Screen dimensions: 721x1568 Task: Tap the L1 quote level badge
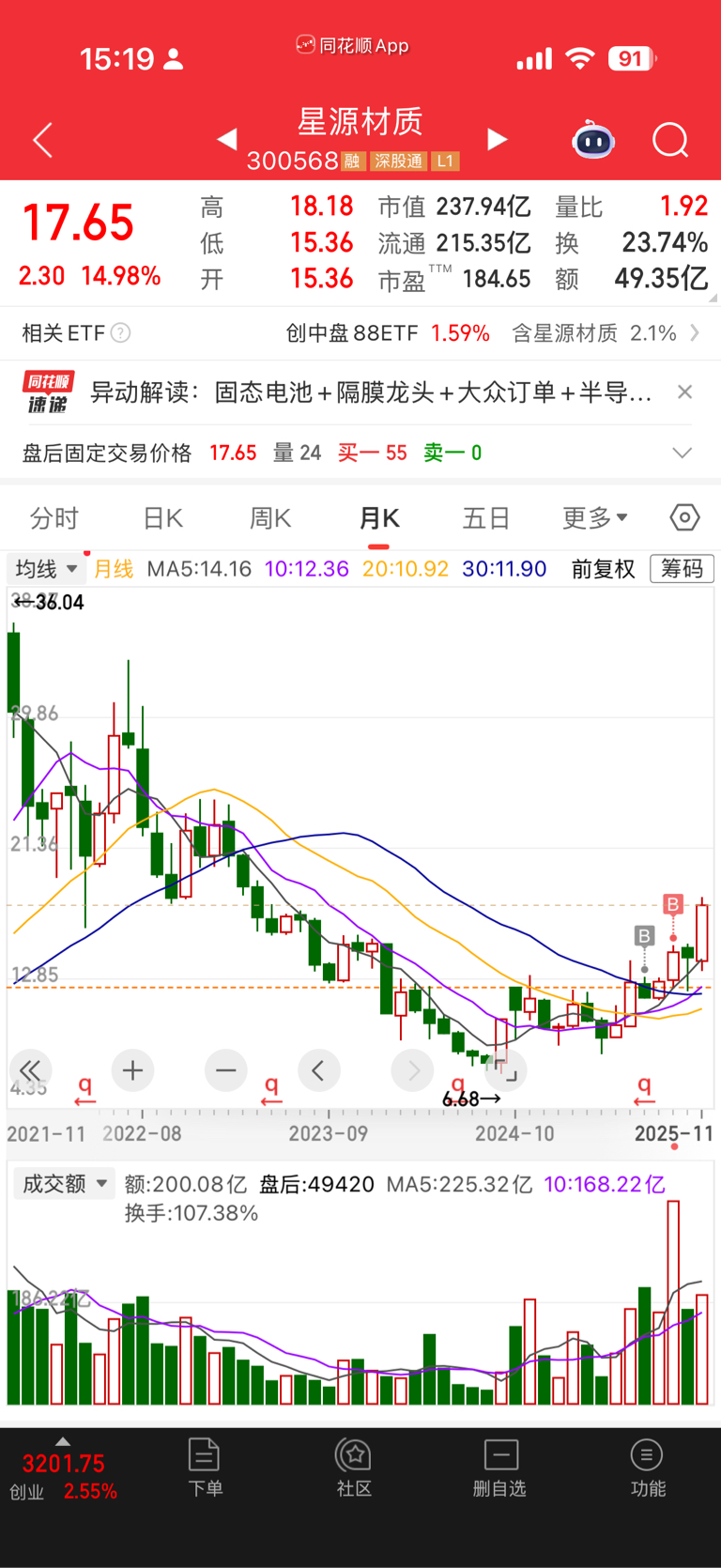click(x=445, y=161)
